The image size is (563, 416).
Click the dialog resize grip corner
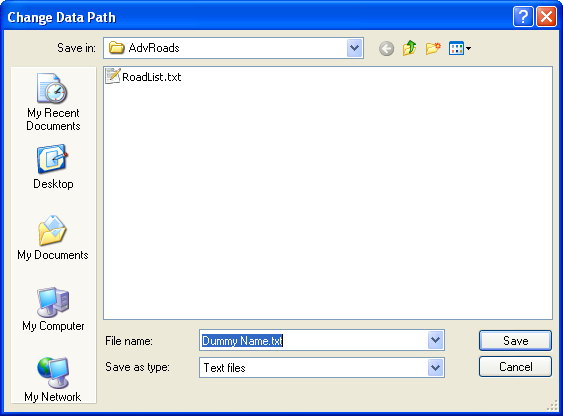(x=552, y=405)
